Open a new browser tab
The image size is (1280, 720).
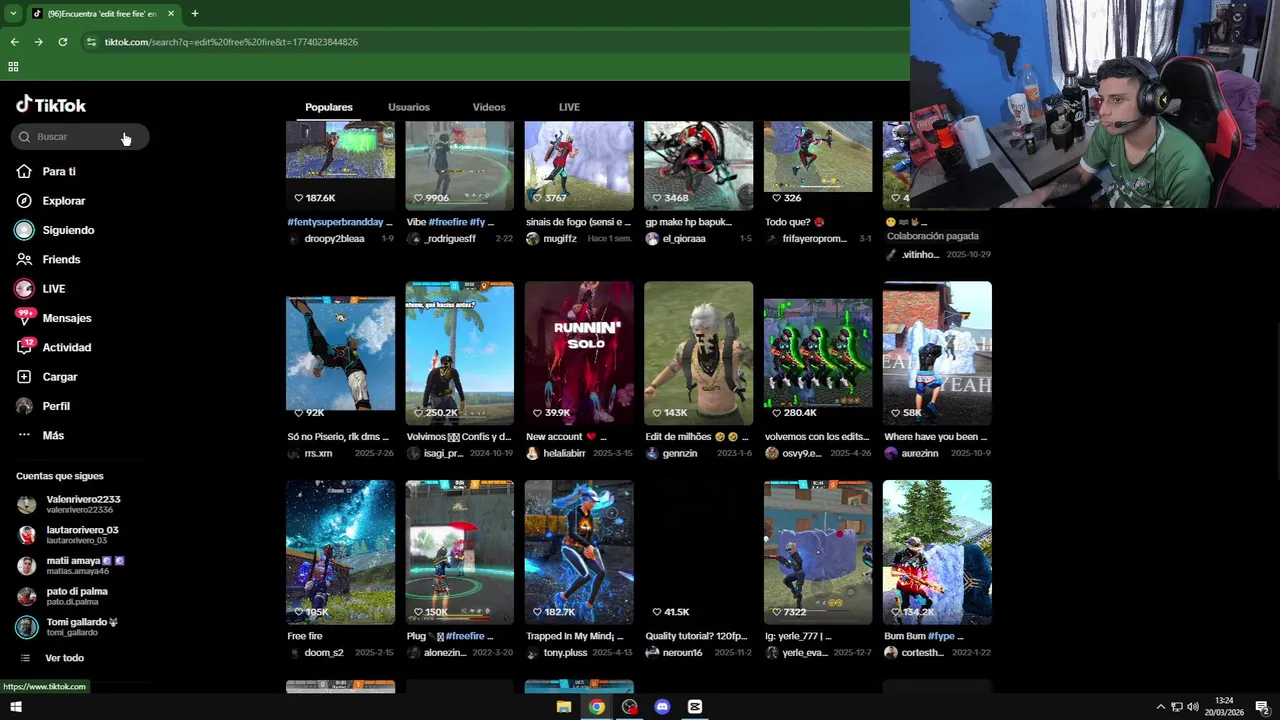point(195,13)
